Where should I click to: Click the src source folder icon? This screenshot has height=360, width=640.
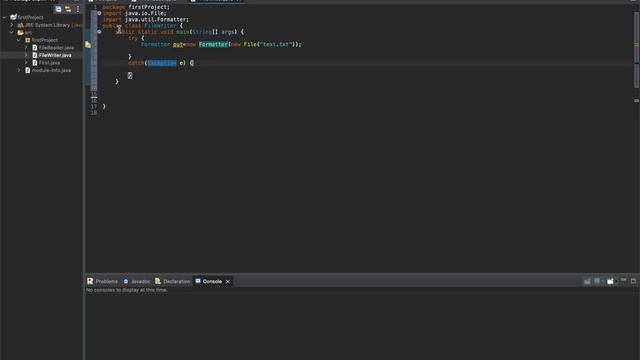tap(20, 32)
